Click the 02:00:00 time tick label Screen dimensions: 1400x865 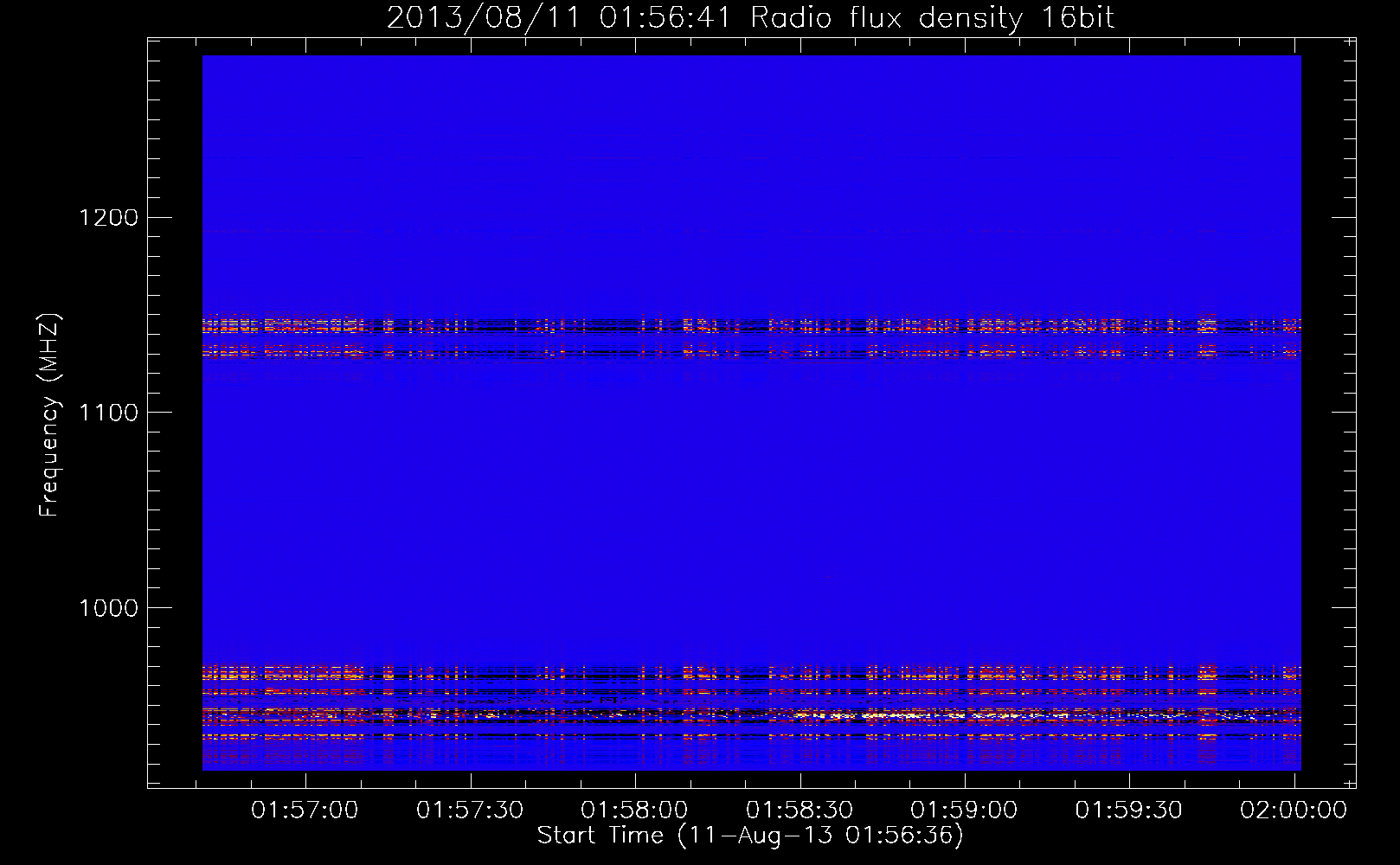pyautogui.click(x=1294, y=811)
